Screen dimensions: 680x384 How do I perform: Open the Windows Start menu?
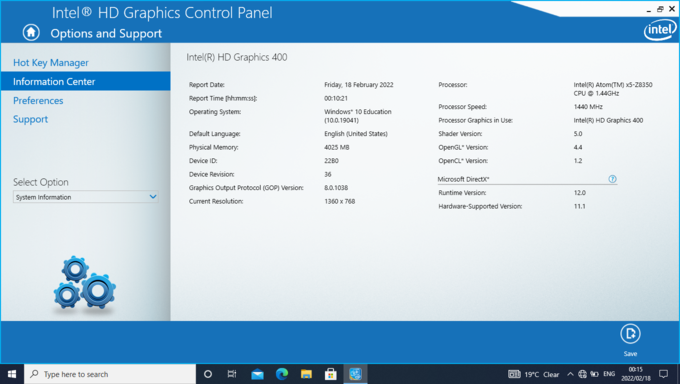pos(12,374)
